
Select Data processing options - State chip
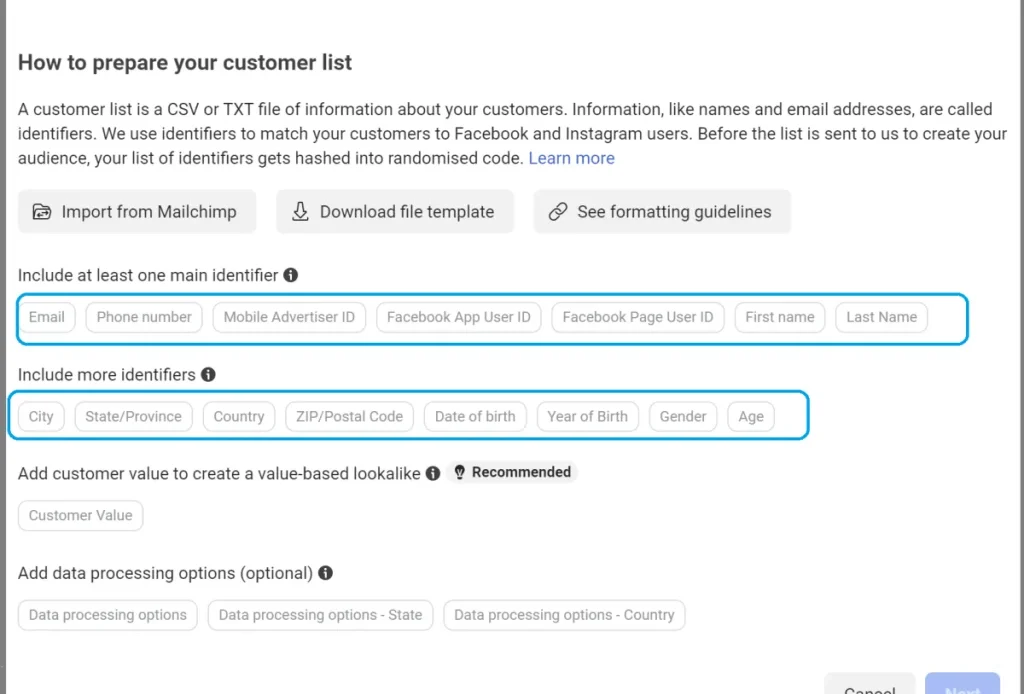point(320,615)
